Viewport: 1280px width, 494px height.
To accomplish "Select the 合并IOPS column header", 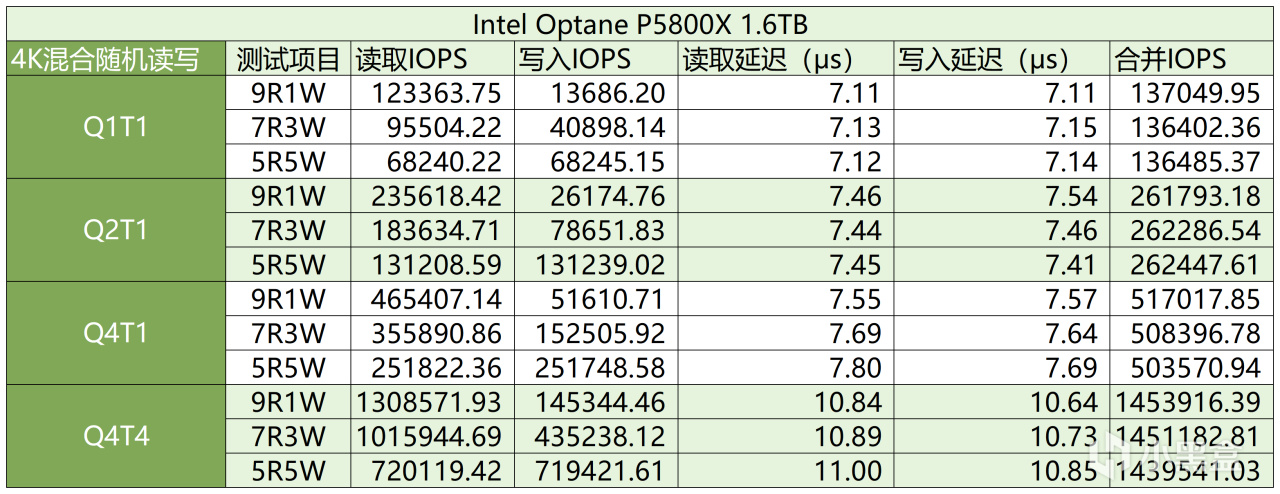I will click(x=1192, y=59).
